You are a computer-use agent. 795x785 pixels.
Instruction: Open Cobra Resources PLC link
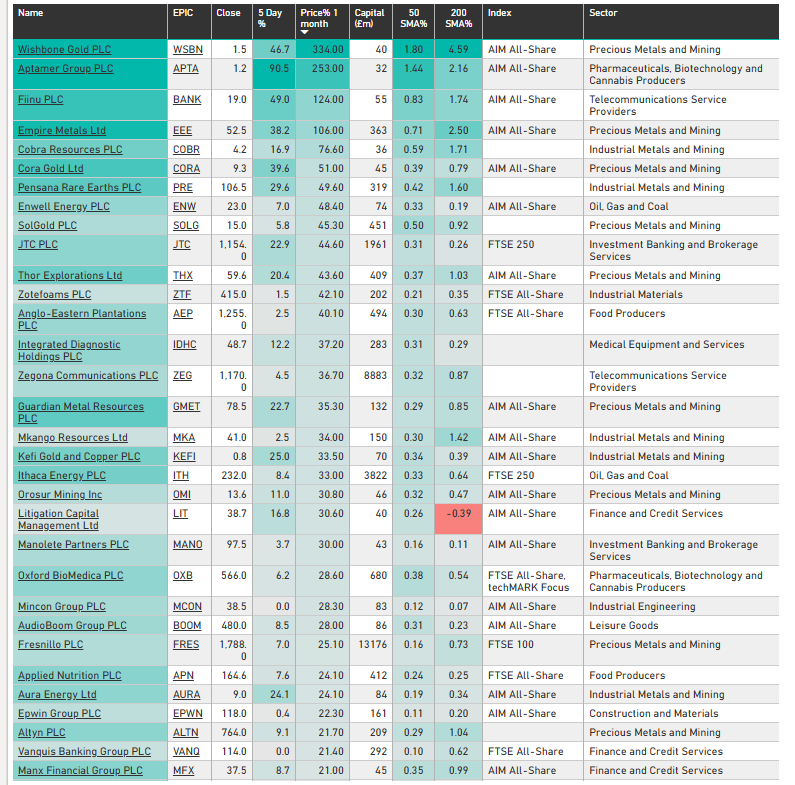(70, 150)
